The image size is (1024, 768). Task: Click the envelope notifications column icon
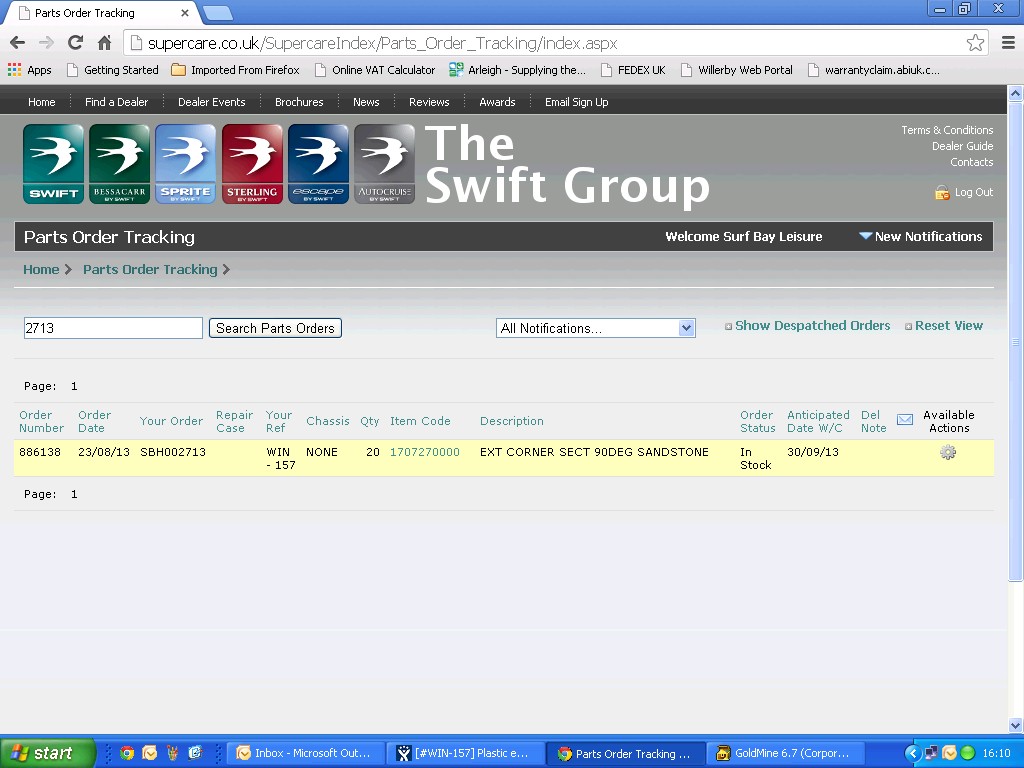(x=904, y=419)
